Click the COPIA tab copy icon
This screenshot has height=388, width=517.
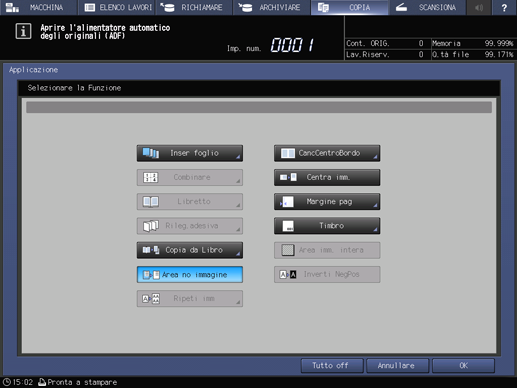(x=323, y=7)
